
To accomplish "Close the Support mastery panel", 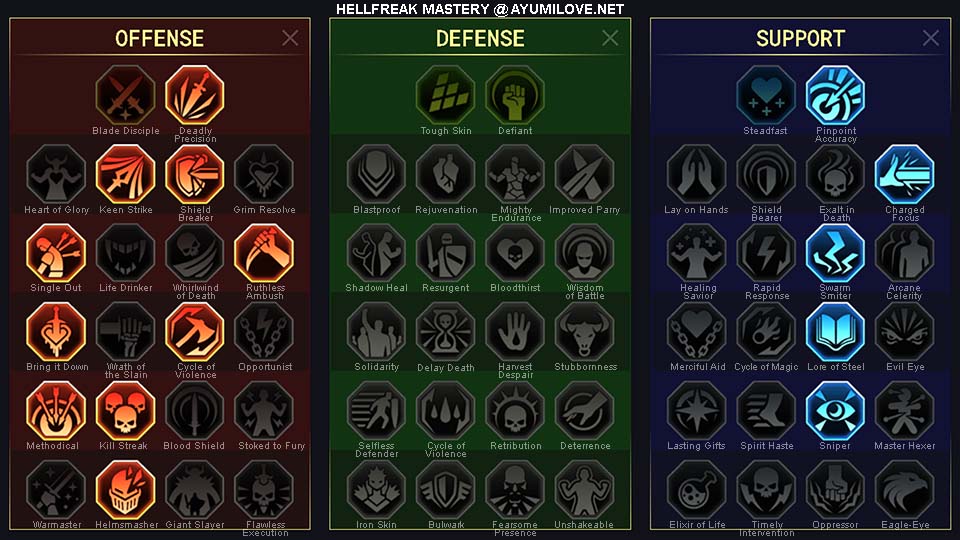I will [x=931, y=38].
